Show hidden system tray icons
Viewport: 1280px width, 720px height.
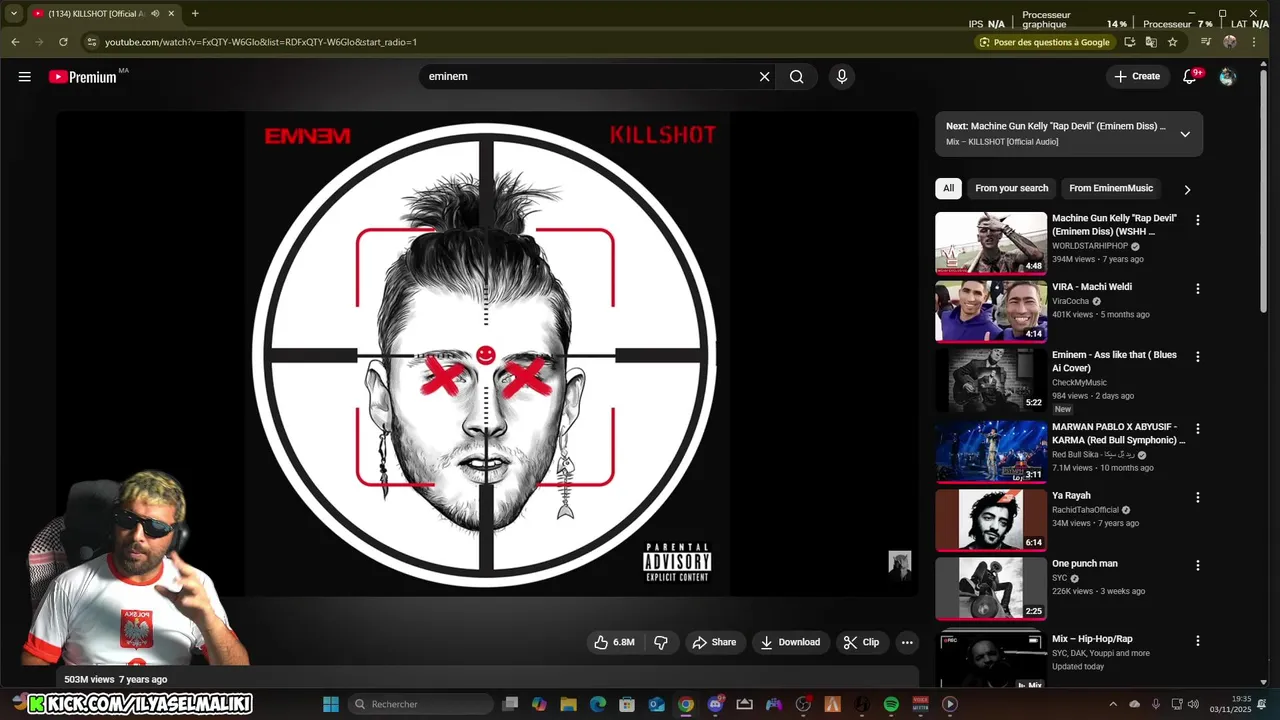1113,704
